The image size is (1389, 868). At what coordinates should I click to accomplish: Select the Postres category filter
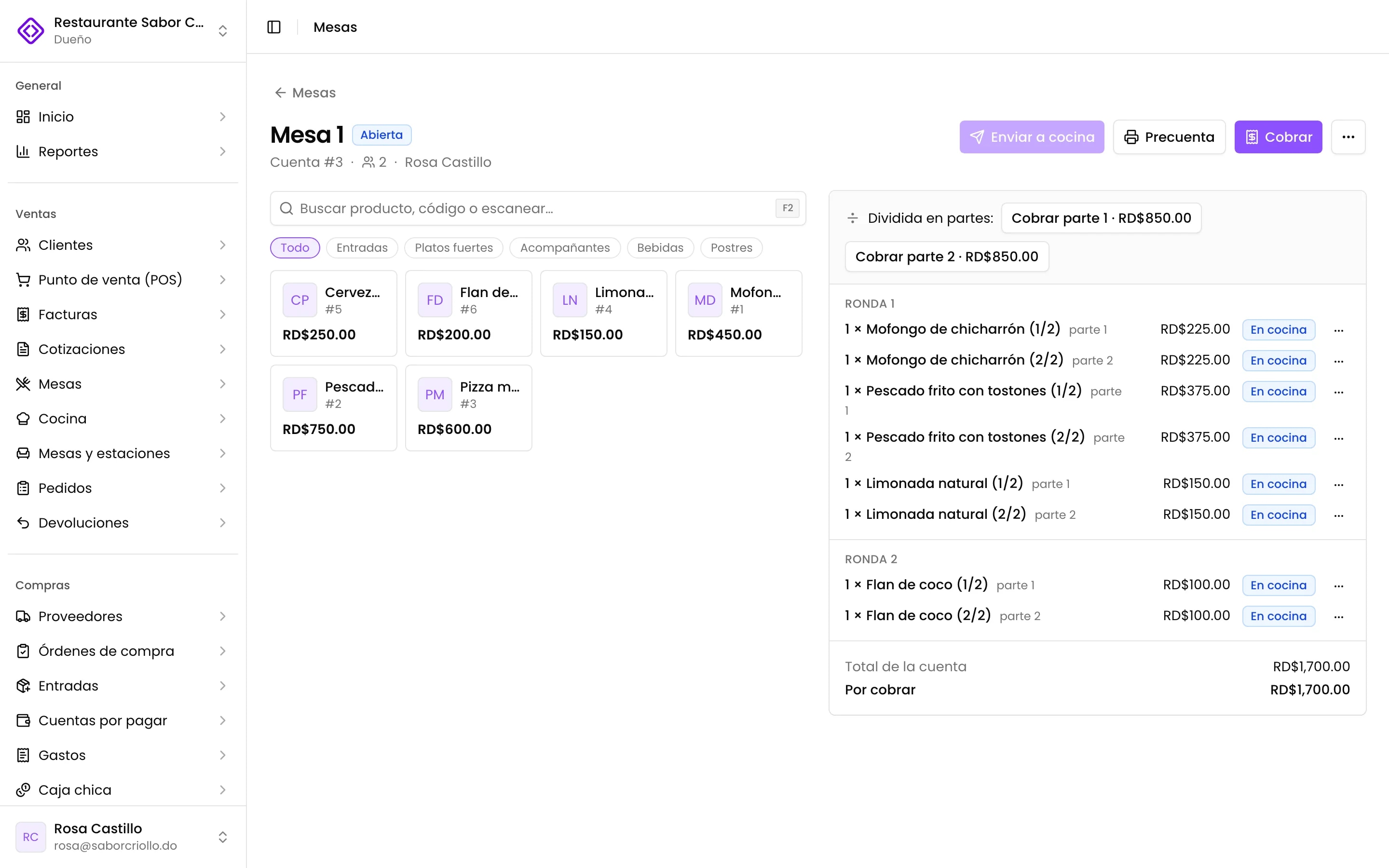[x=731, y=247]
